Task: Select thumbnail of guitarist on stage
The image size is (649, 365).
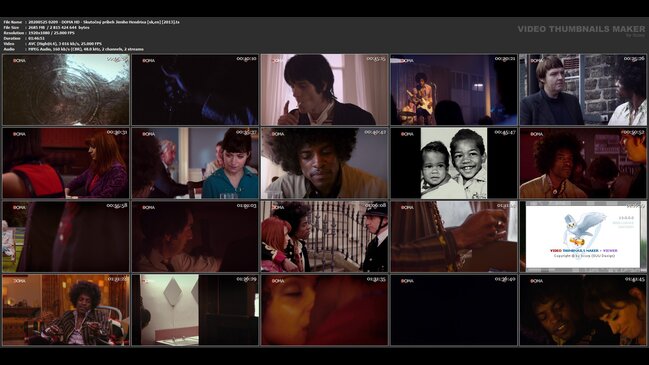Action: [x=454, y=89]
